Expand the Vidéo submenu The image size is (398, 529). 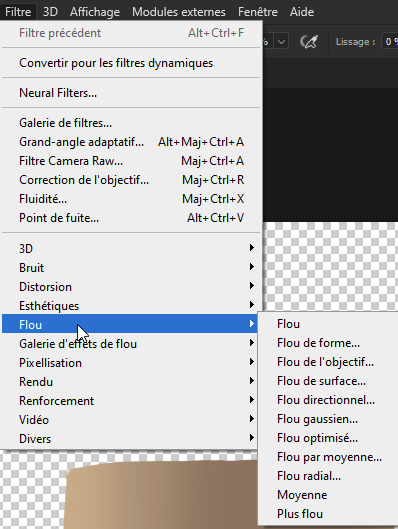pyautogui.click(x=130, y=420)
